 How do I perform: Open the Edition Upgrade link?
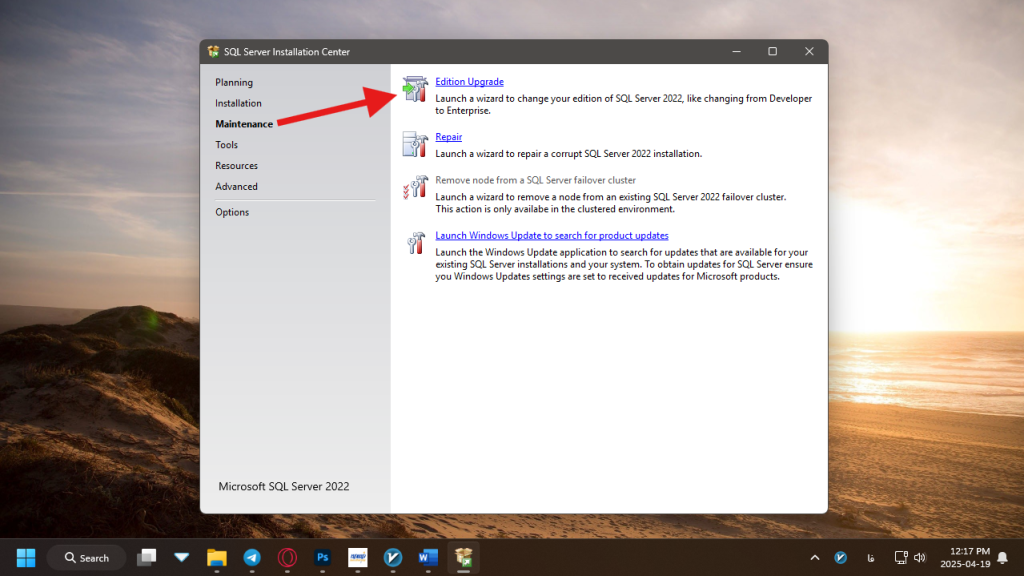click(469, 82)
